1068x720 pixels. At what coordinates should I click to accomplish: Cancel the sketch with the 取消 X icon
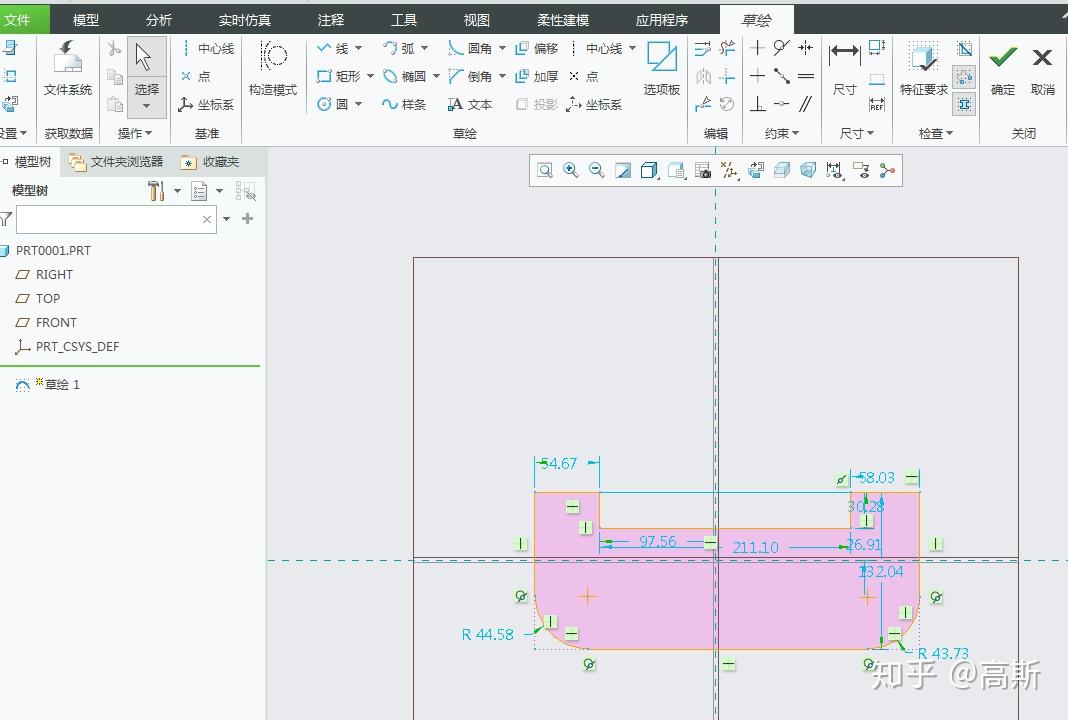1042,58
